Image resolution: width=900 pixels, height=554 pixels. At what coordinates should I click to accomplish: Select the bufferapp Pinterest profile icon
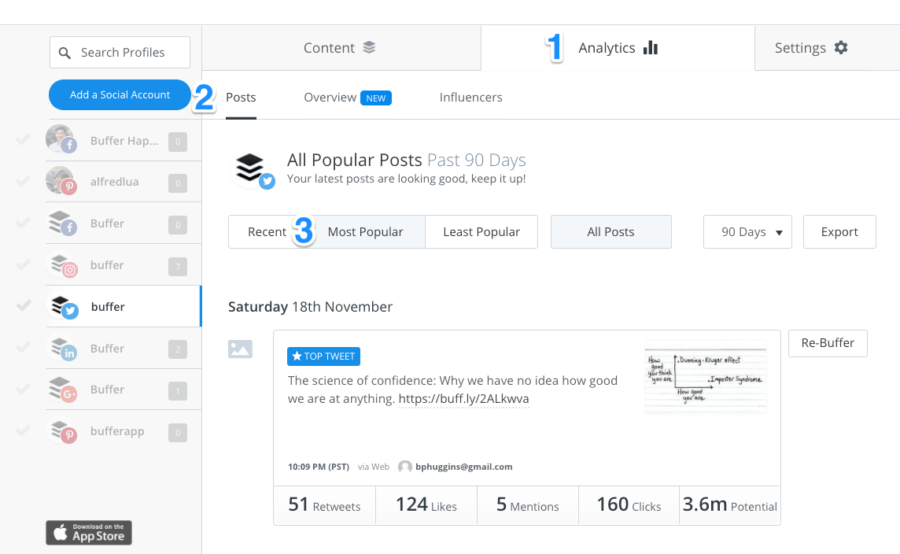(x=63, y=431)
